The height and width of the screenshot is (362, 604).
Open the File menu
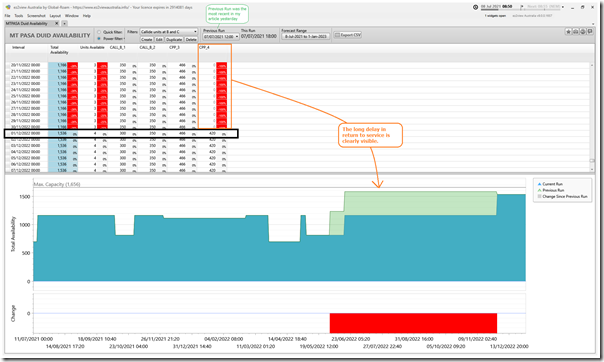pos(7,16)
